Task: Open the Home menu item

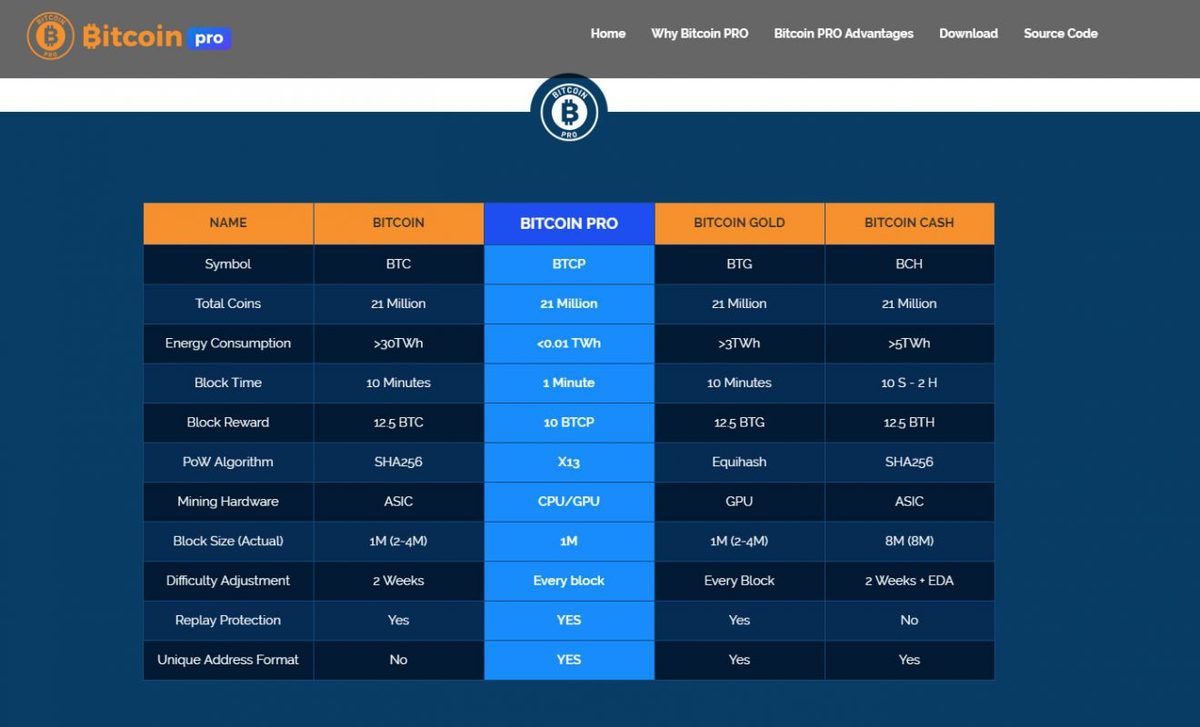Action: click(x=608, y=33)
